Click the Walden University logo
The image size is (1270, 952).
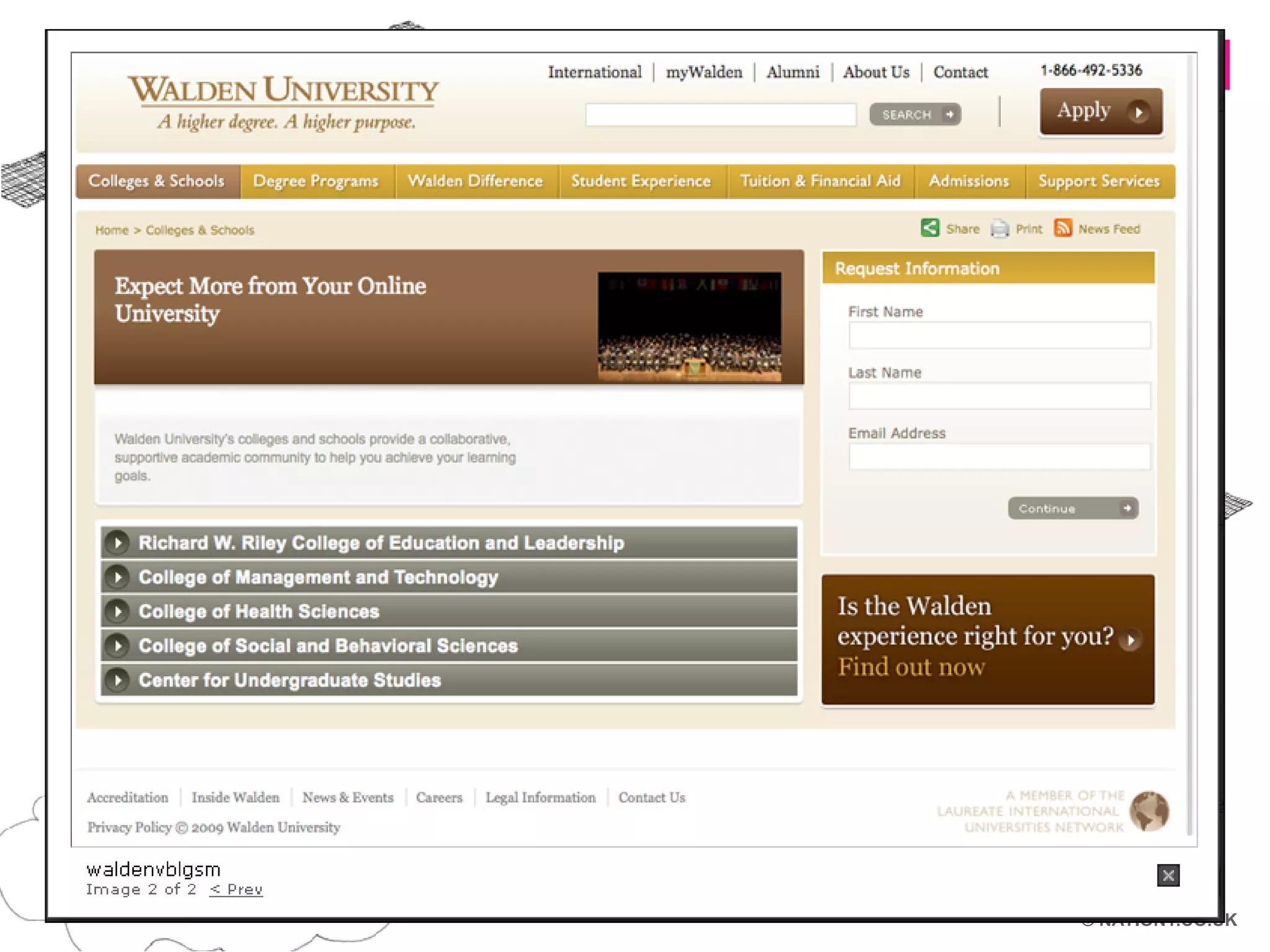point(283,101)
